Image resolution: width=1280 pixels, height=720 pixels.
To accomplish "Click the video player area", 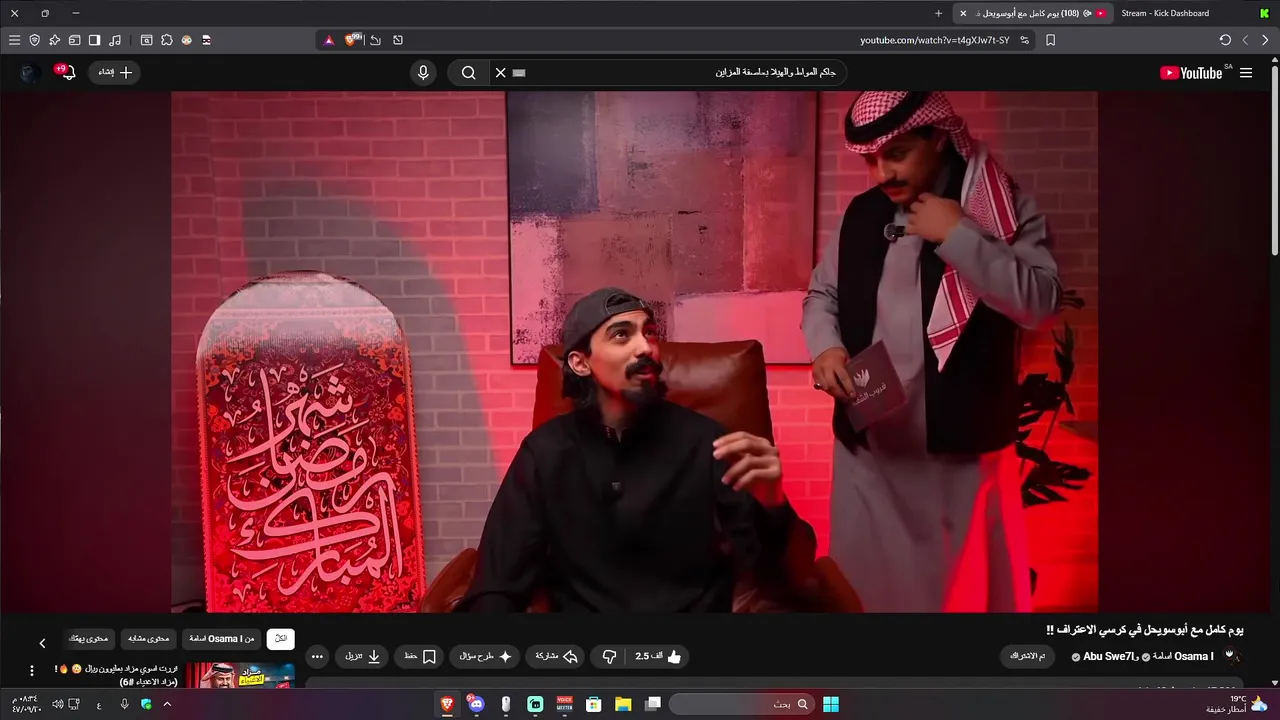I will point(634,351).
